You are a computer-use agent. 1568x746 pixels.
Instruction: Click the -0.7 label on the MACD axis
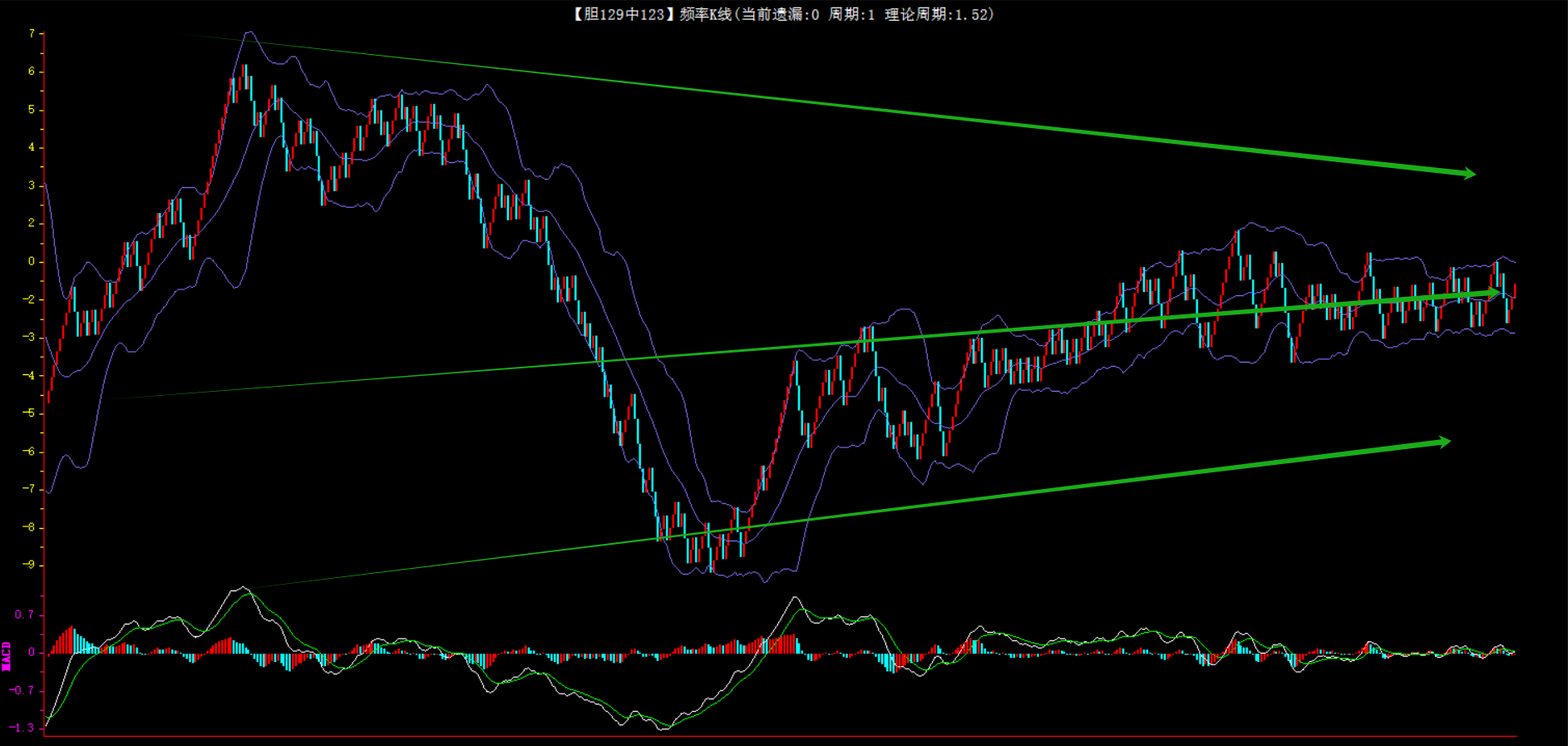(22, 690)
